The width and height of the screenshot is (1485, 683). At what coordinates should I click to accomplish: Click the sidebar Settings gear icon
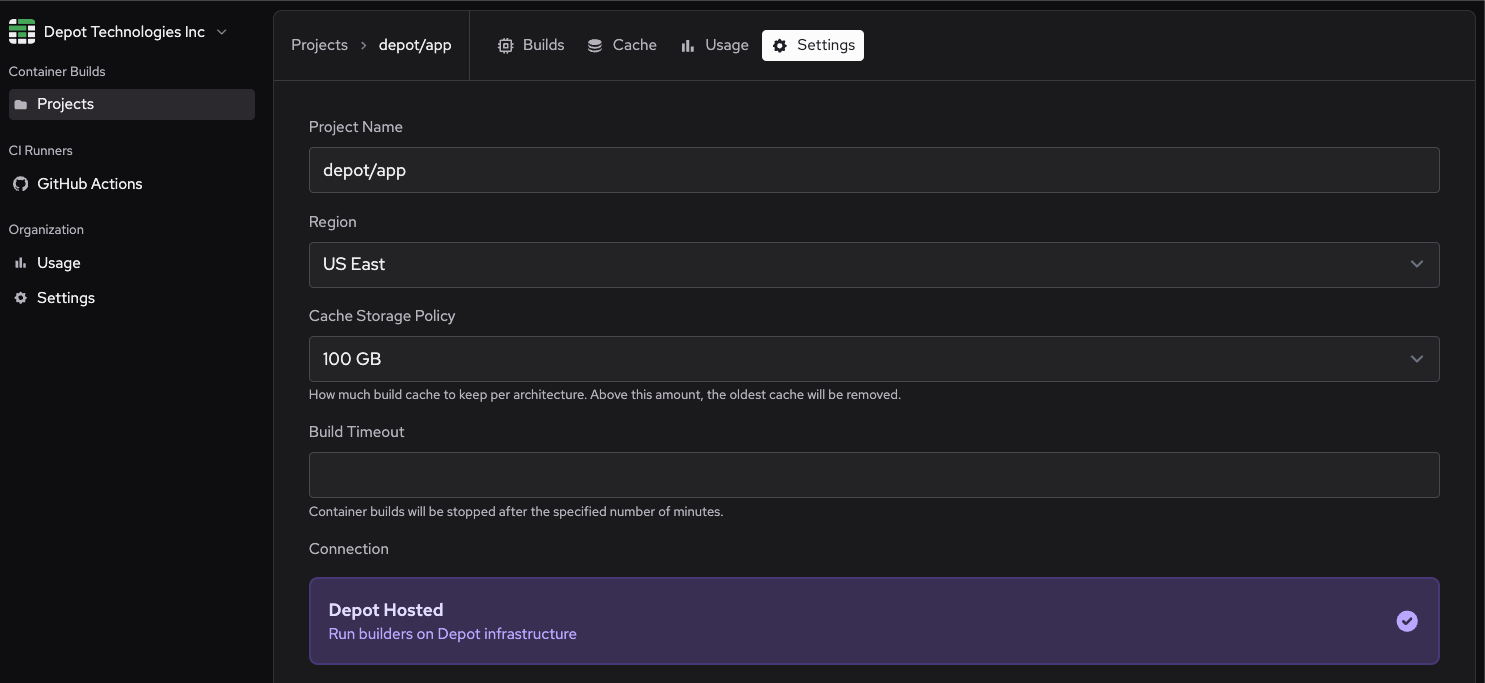tap(21, 298)
